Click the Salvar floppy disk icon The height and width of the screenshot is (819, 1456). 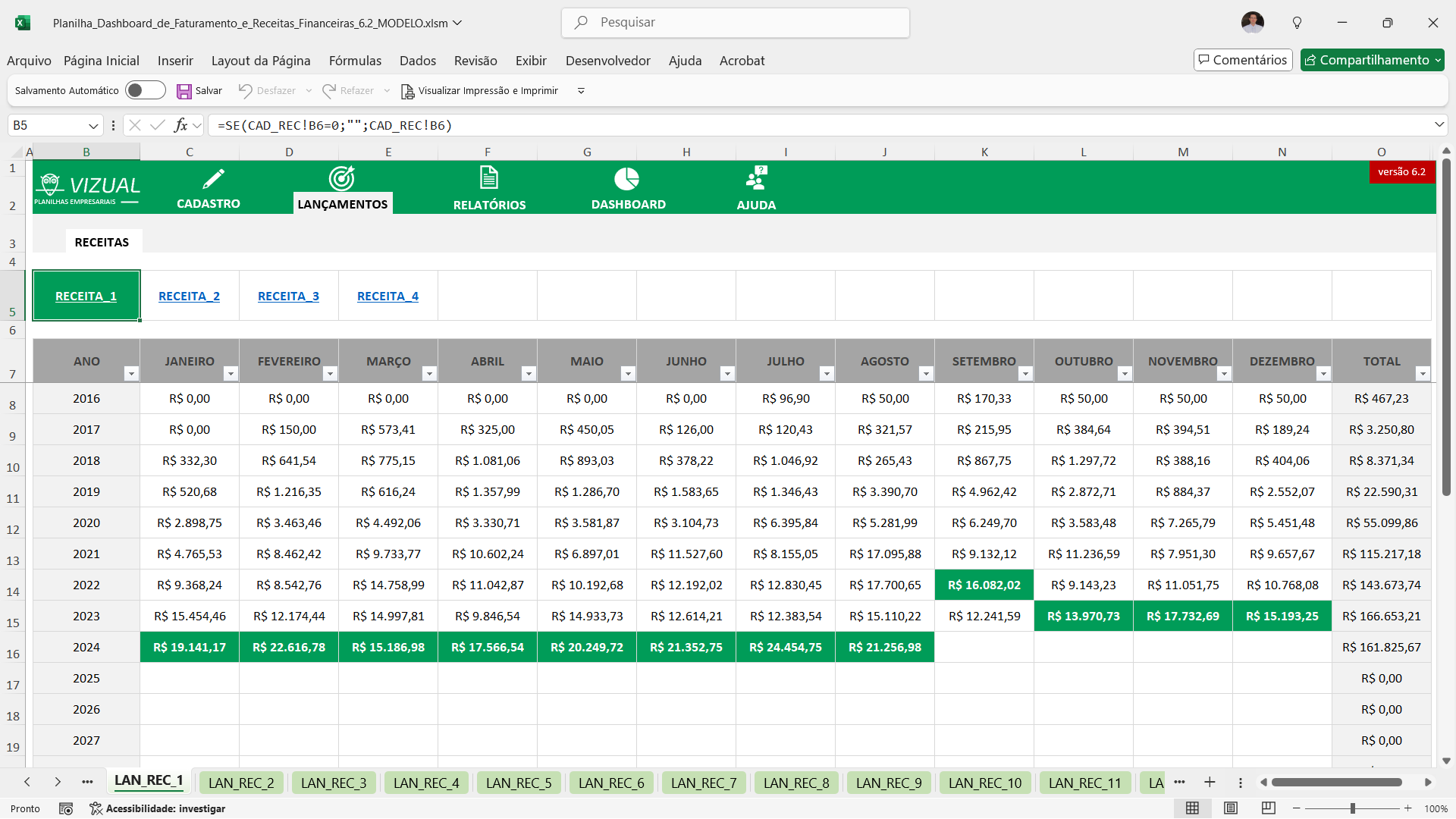[x=184, y=91]
